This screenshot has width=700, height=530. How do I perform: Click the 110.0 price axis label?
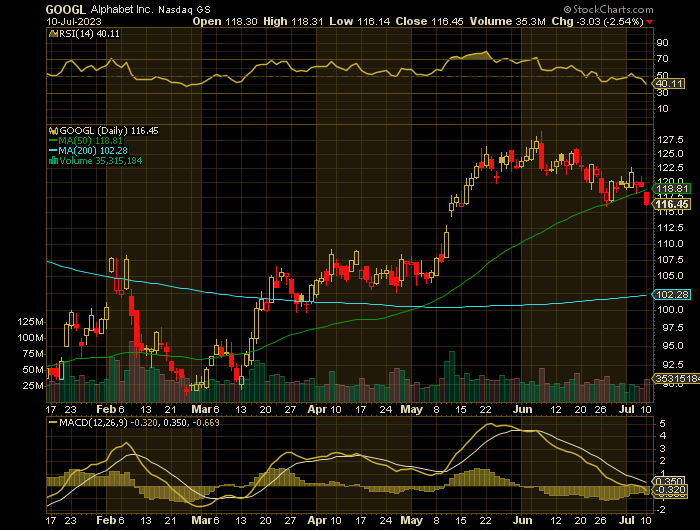click(x=670, y=244)
